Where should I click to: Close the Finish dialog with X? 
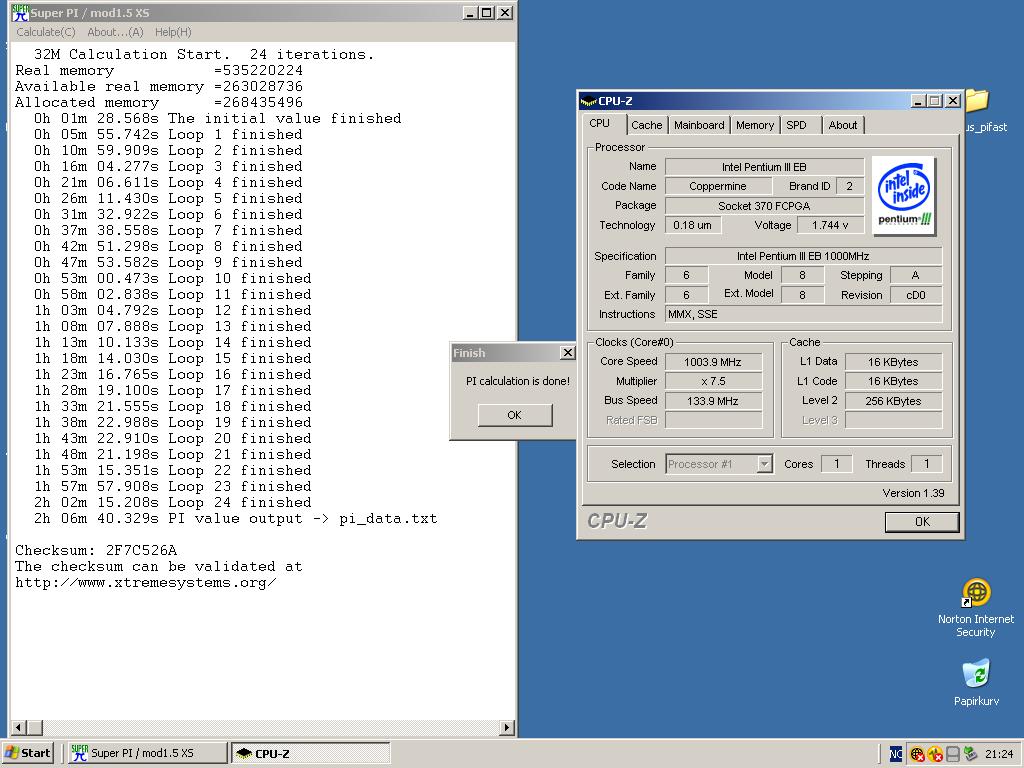568,353
